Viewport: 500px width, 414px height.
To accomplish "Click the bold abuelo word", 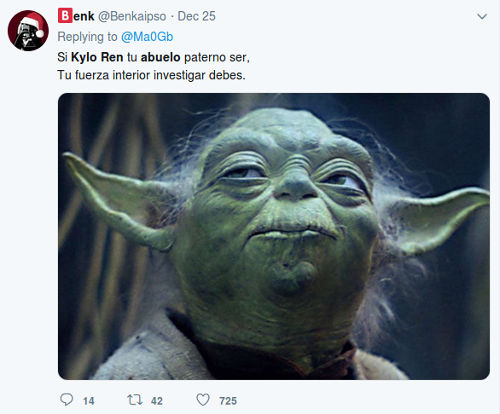I will [x=160, y=57].
